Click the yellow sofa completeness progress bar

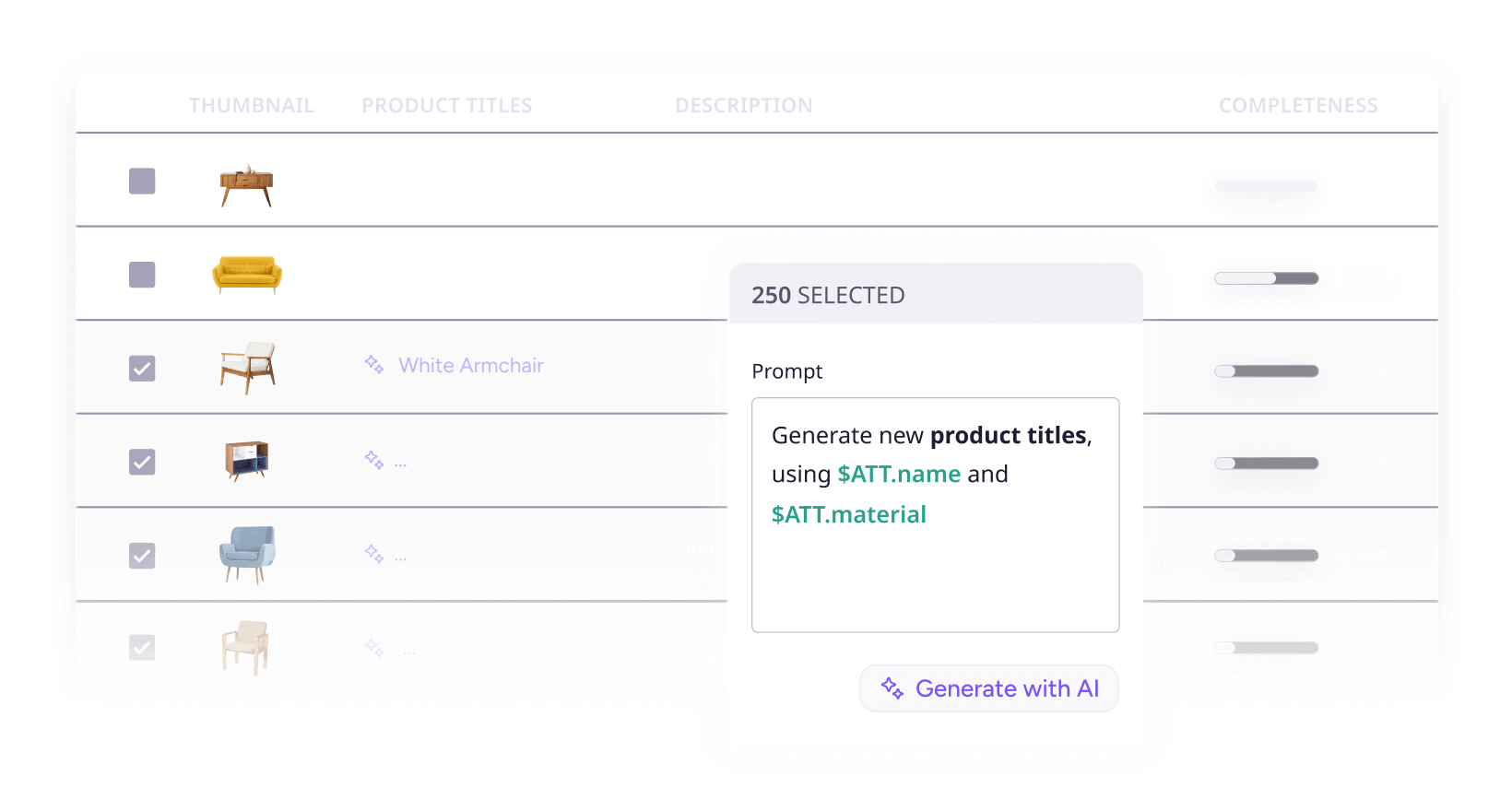(x=1266, y=278)
